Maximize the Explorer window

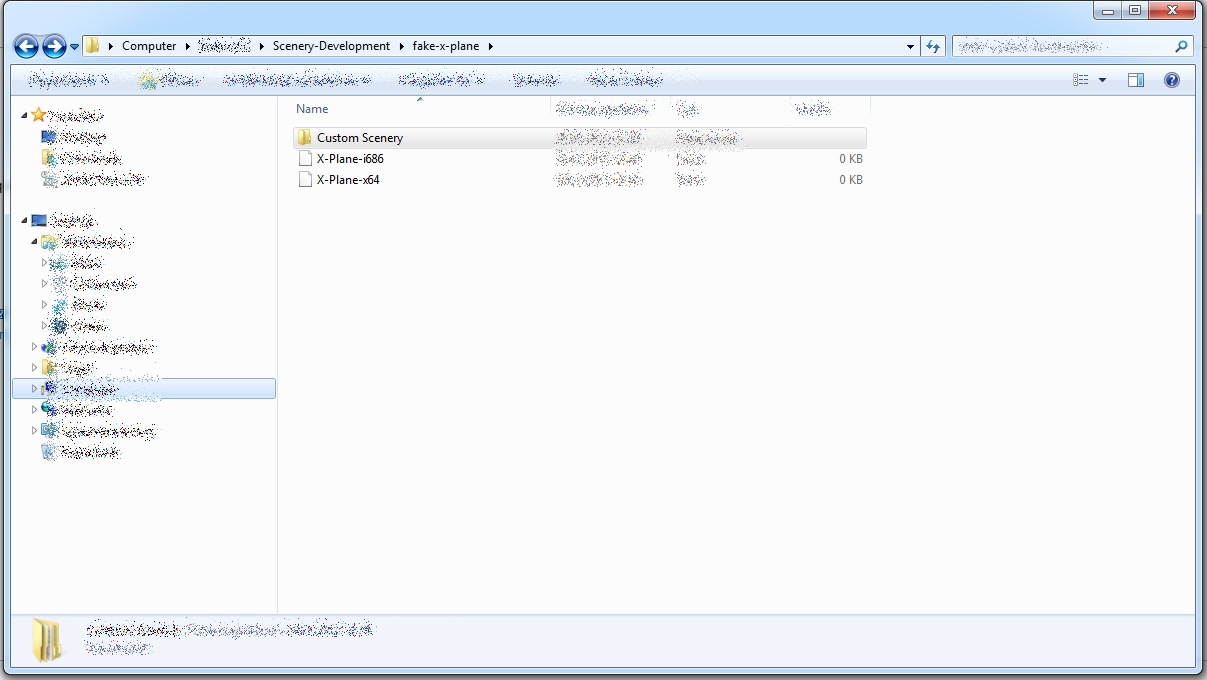(1135, 10)
